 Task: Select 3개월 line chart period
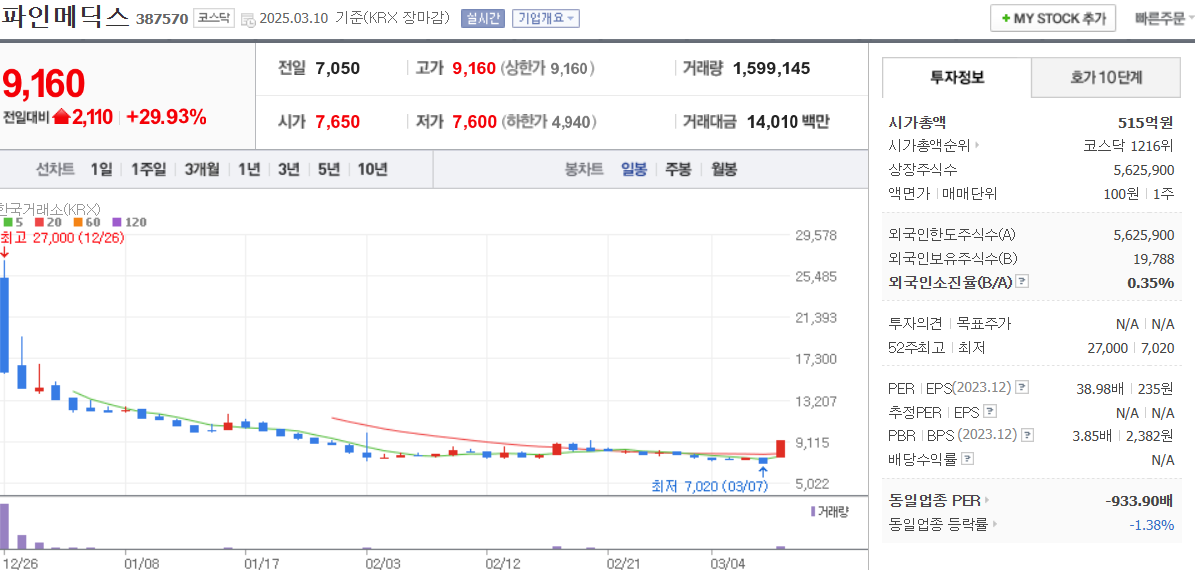point(202,169)
